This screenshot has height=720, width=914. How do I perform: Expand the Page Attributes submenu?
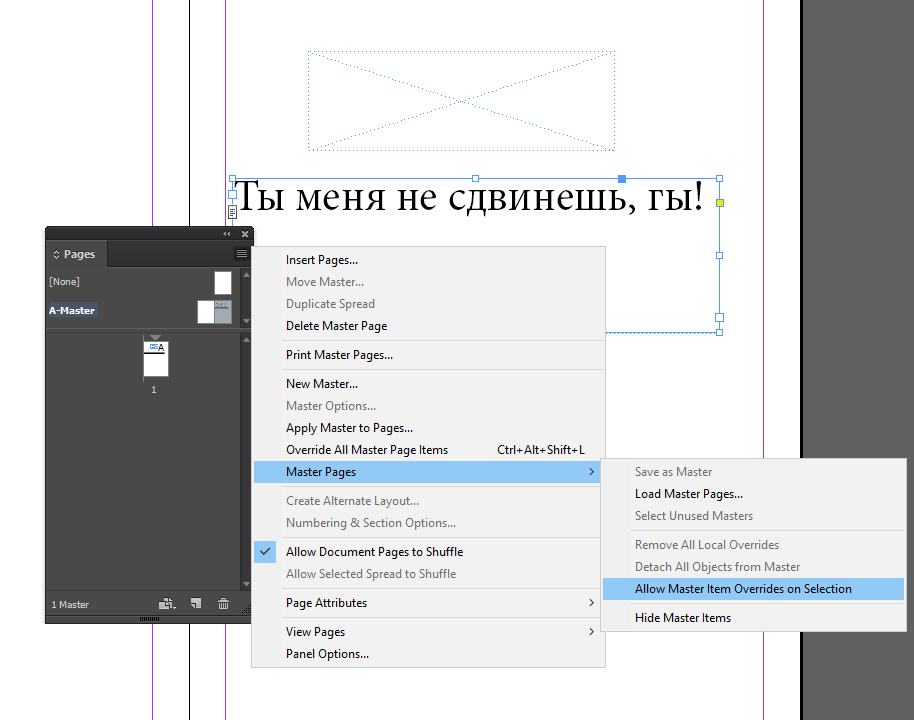(428, 603)
